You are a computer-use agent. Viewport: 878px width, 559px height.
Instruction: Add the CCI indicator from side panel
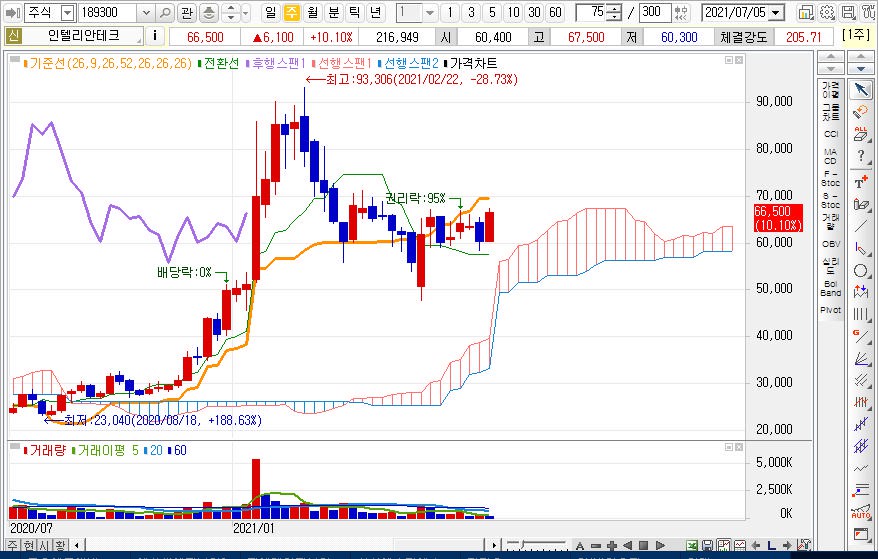click(x=831, y=134)
